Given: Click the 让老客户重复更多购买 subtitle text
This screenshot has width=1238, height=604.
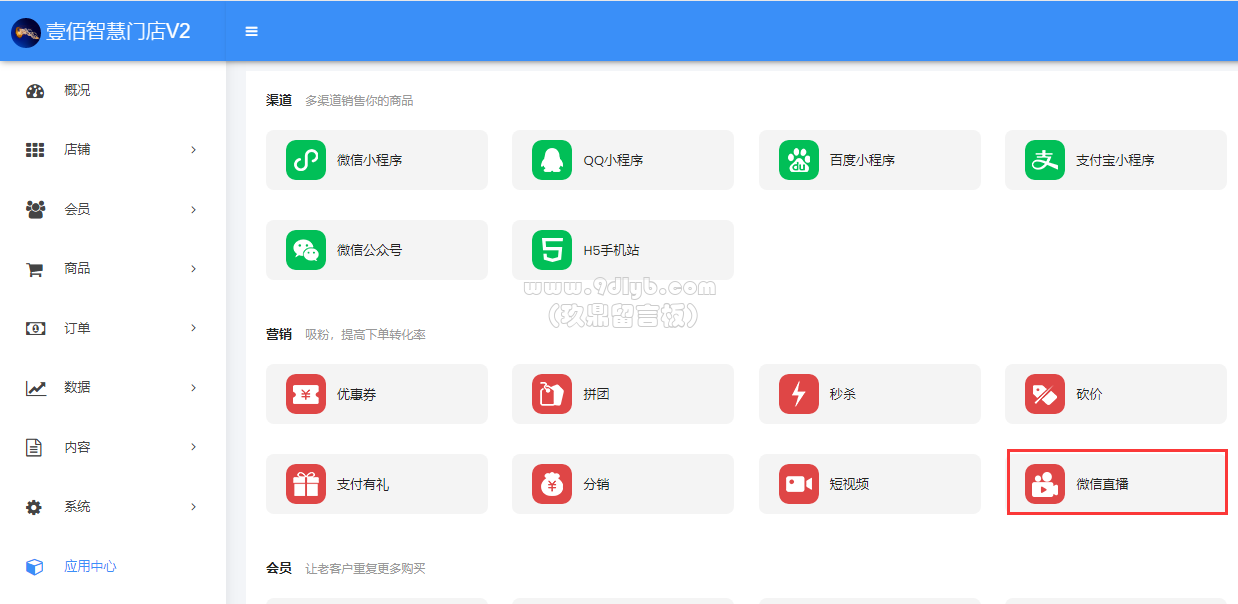Looking at the screenshot, I should tap(365, 569).
